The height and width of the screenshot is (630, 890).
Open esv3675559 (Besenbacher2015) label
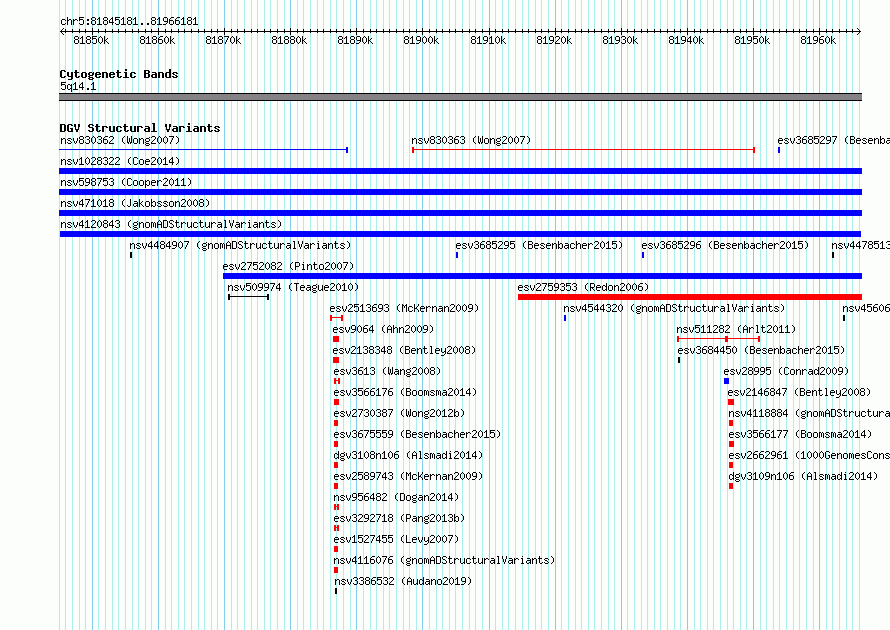[x=417, y=434]
